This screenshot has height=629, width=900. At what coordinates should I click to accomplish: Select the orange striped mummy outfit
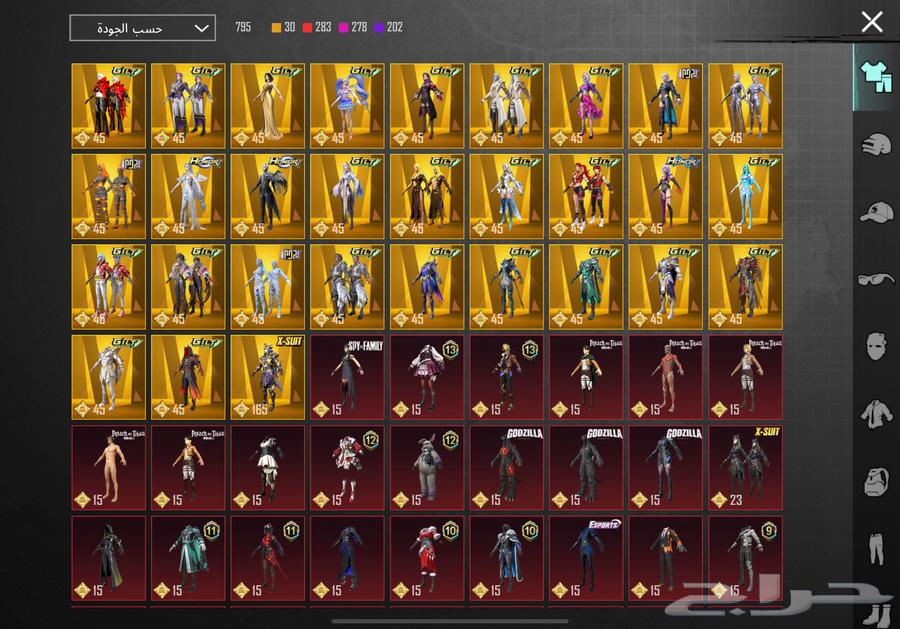click(x=108, y=196)
